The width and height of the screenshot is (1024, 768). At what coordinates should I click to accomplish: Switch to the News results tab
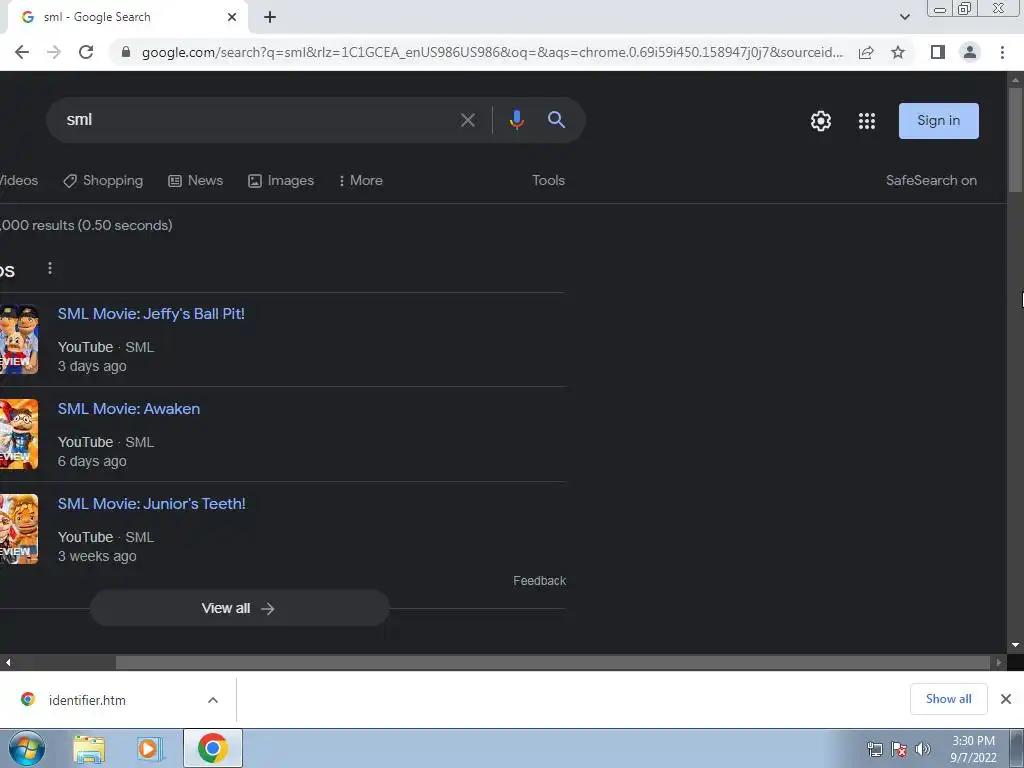tap(195, 181)
